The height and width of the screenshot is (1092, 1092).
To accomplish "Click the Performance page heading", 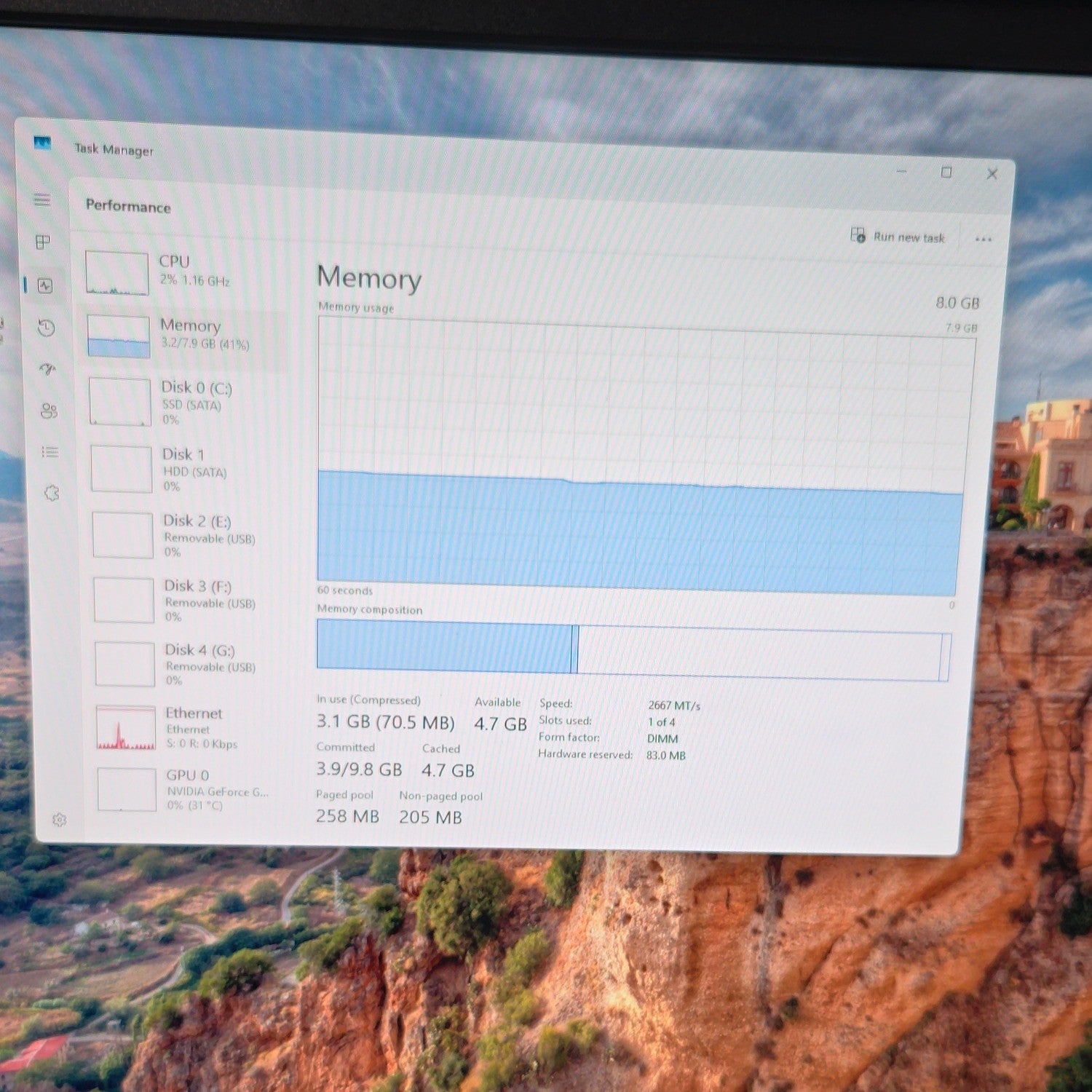I will point(128,206).
